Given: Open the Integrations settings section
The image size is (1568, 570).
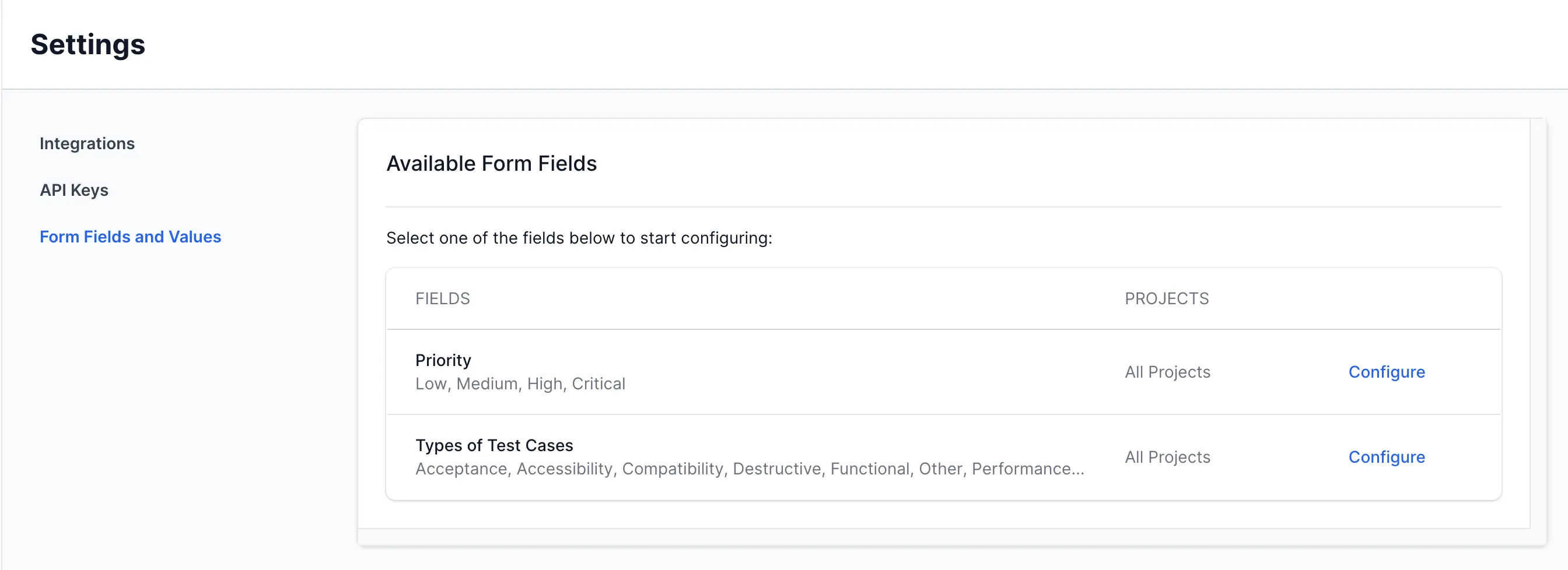Looking at the screenshot, I should coord(87,143).
